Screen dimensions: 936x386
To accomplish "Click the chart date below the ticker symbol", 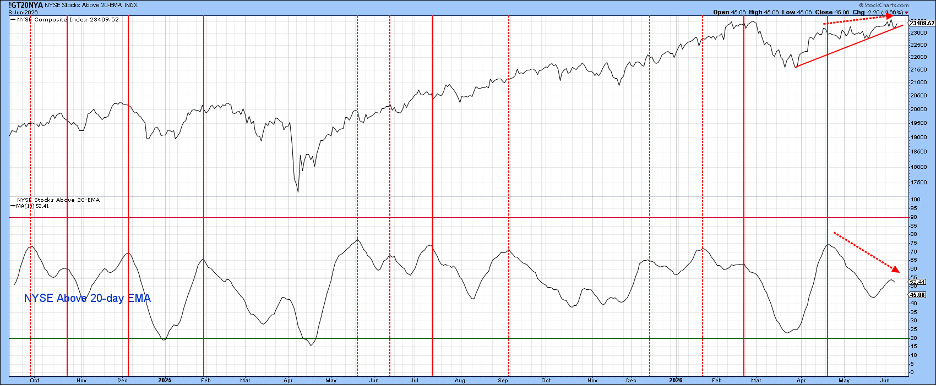I will [x=23, y=12].
